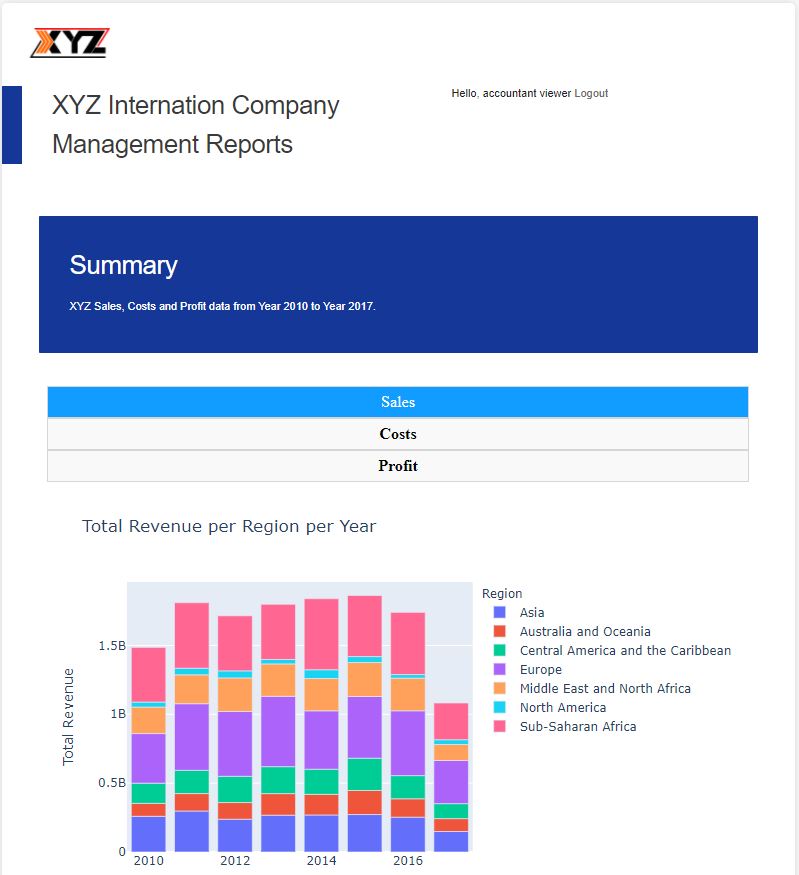Screen dimensions: 799x875
Task: Hide Sub-Saharan Africa series via legend
Action: (x=577, y=726)
